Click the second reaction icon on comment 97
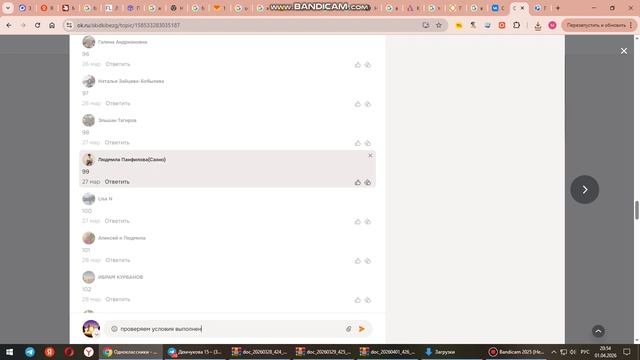Viewport: 640px width, 360px height. coord(368,104)
